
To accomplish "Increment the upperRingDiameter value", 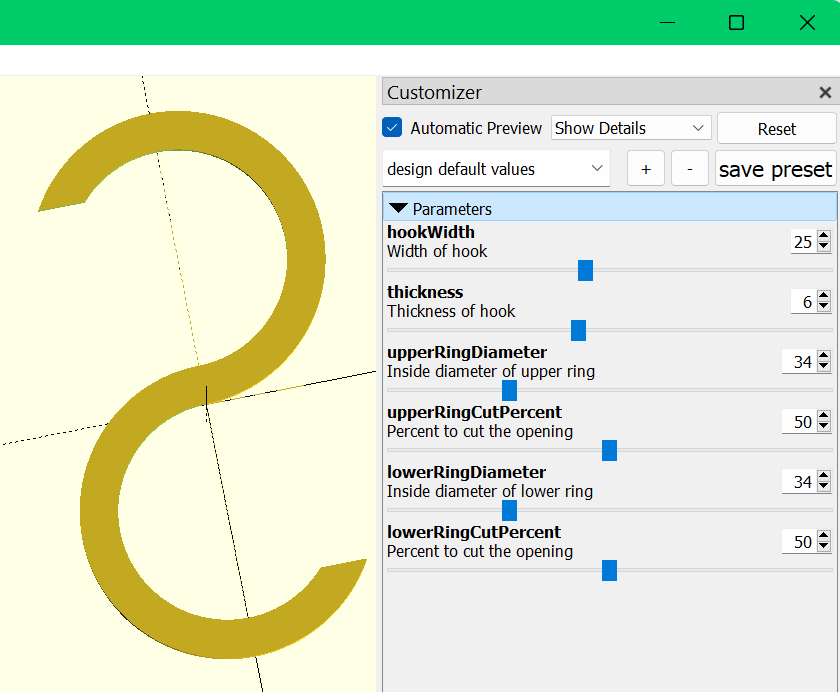I will pos(822,356).
